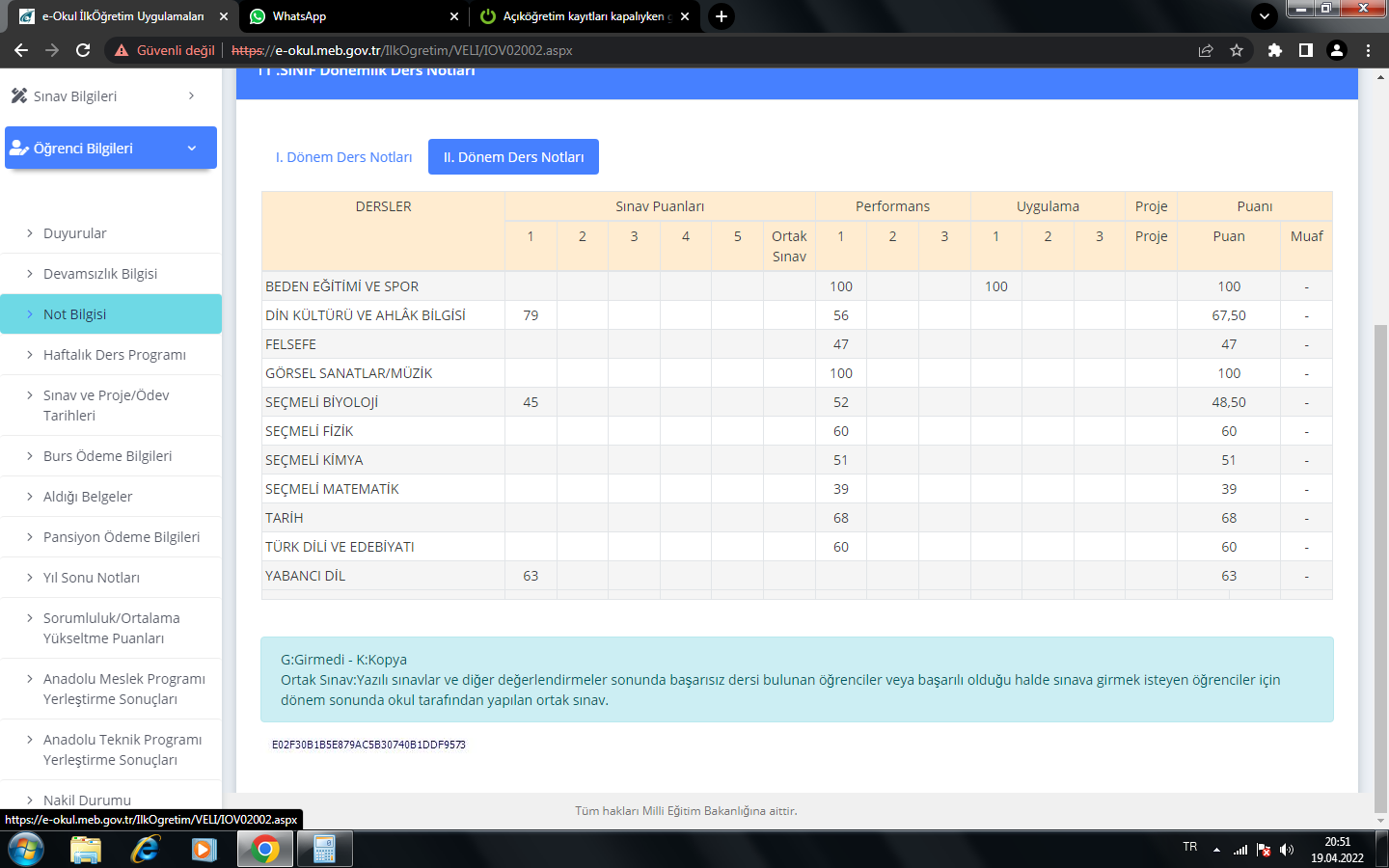This screenshot has width=1389, height=868.
Task: Open the browser extensions puzzle icon
Action: (1275, 50)
